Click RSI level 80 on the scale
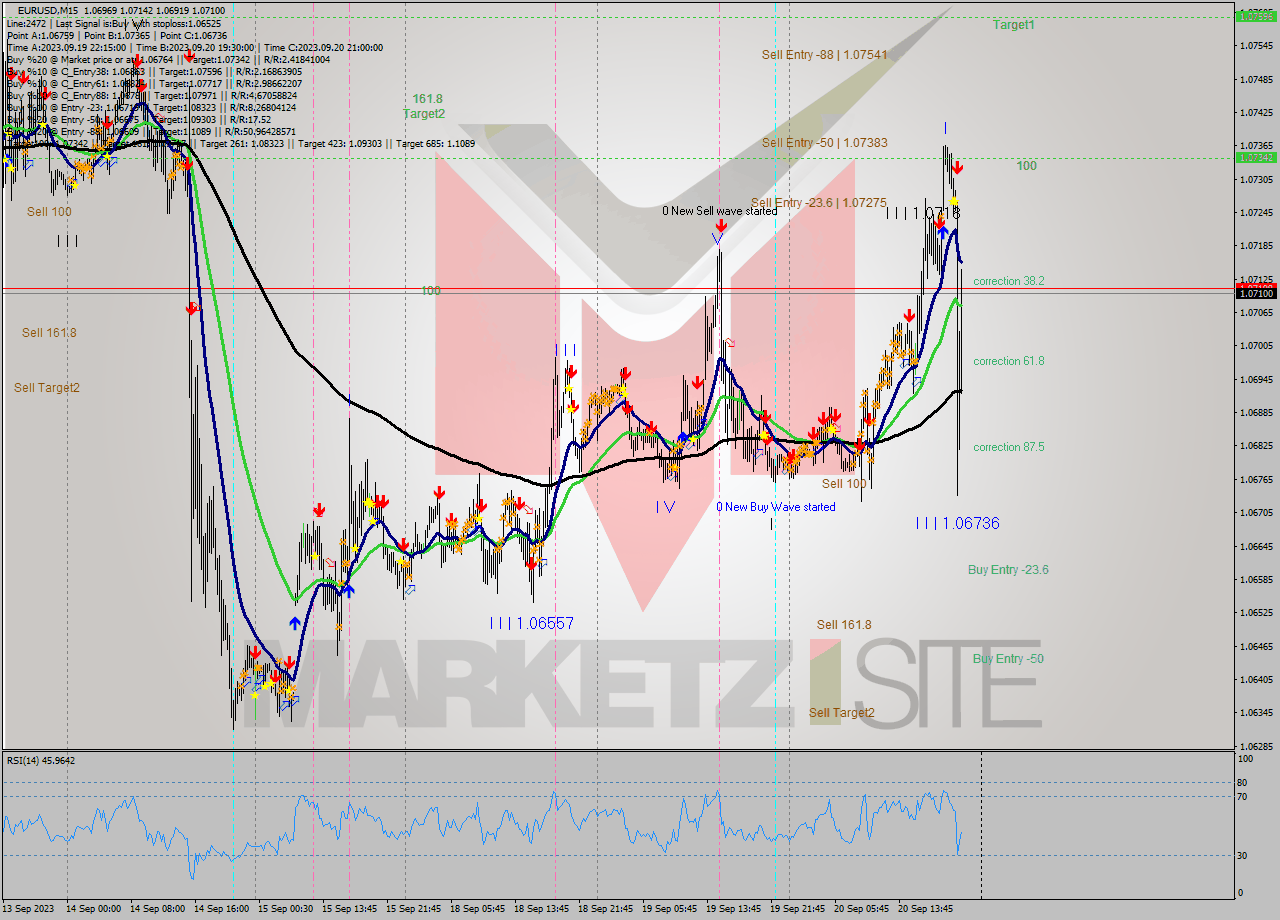 1244,782
